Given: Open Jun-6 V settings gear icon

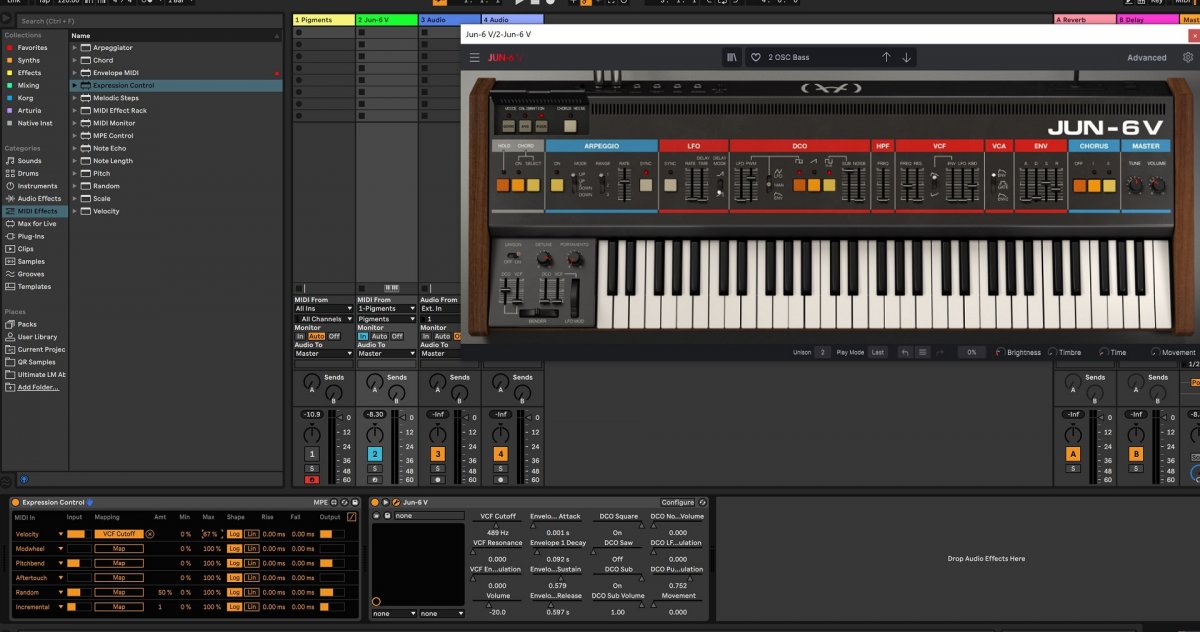Looking at the screenshot, I should pyautogui.click(x=1188, y=57).
